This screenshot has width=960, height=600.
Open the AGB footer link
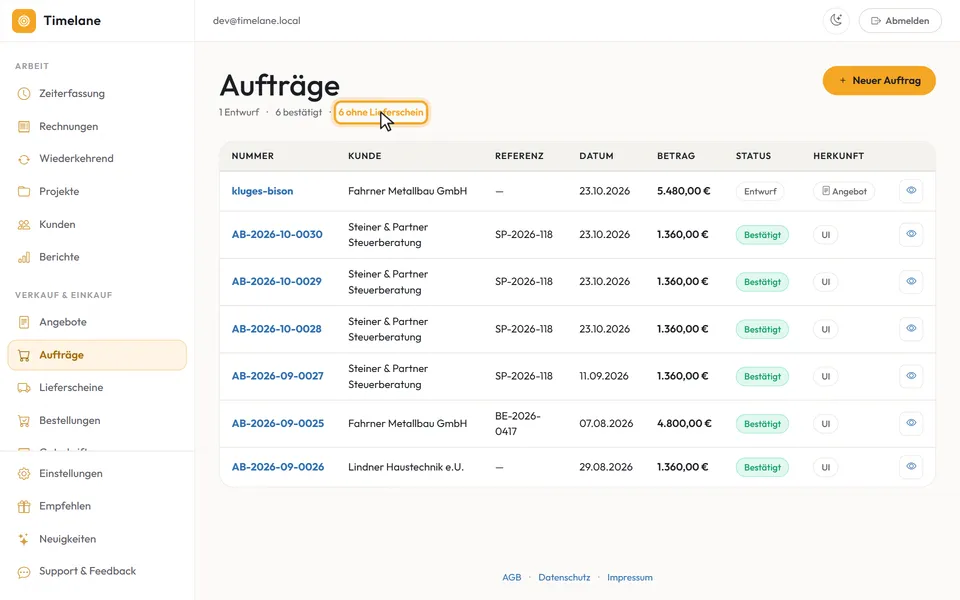coord(512,577)
